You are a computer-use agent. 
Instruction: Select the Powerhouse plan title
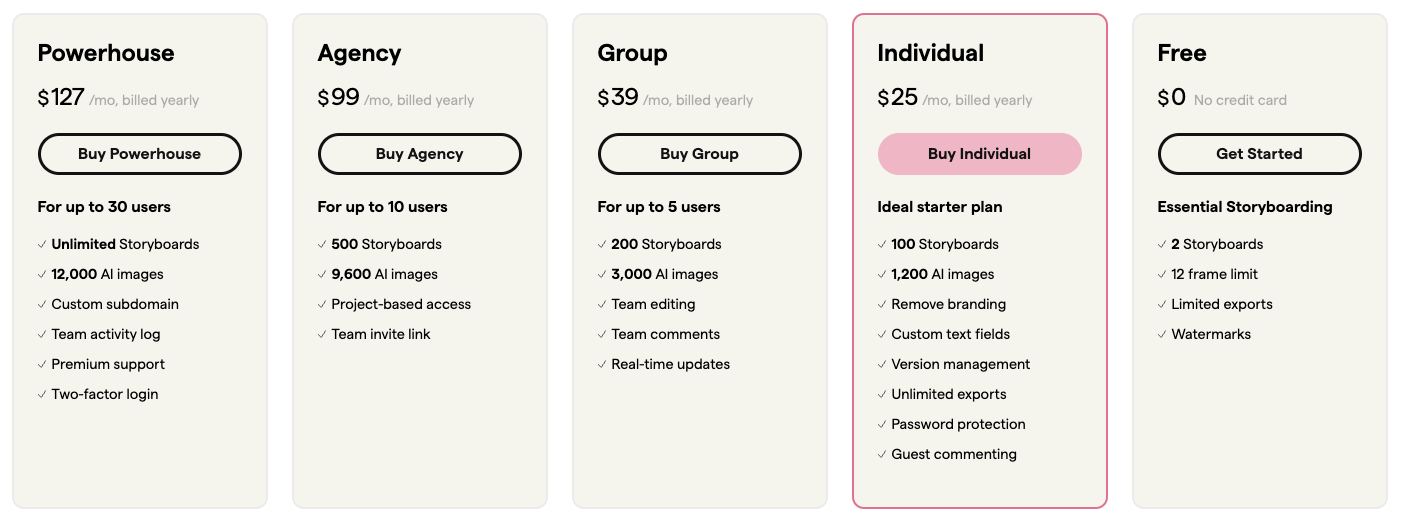point(106,53)
